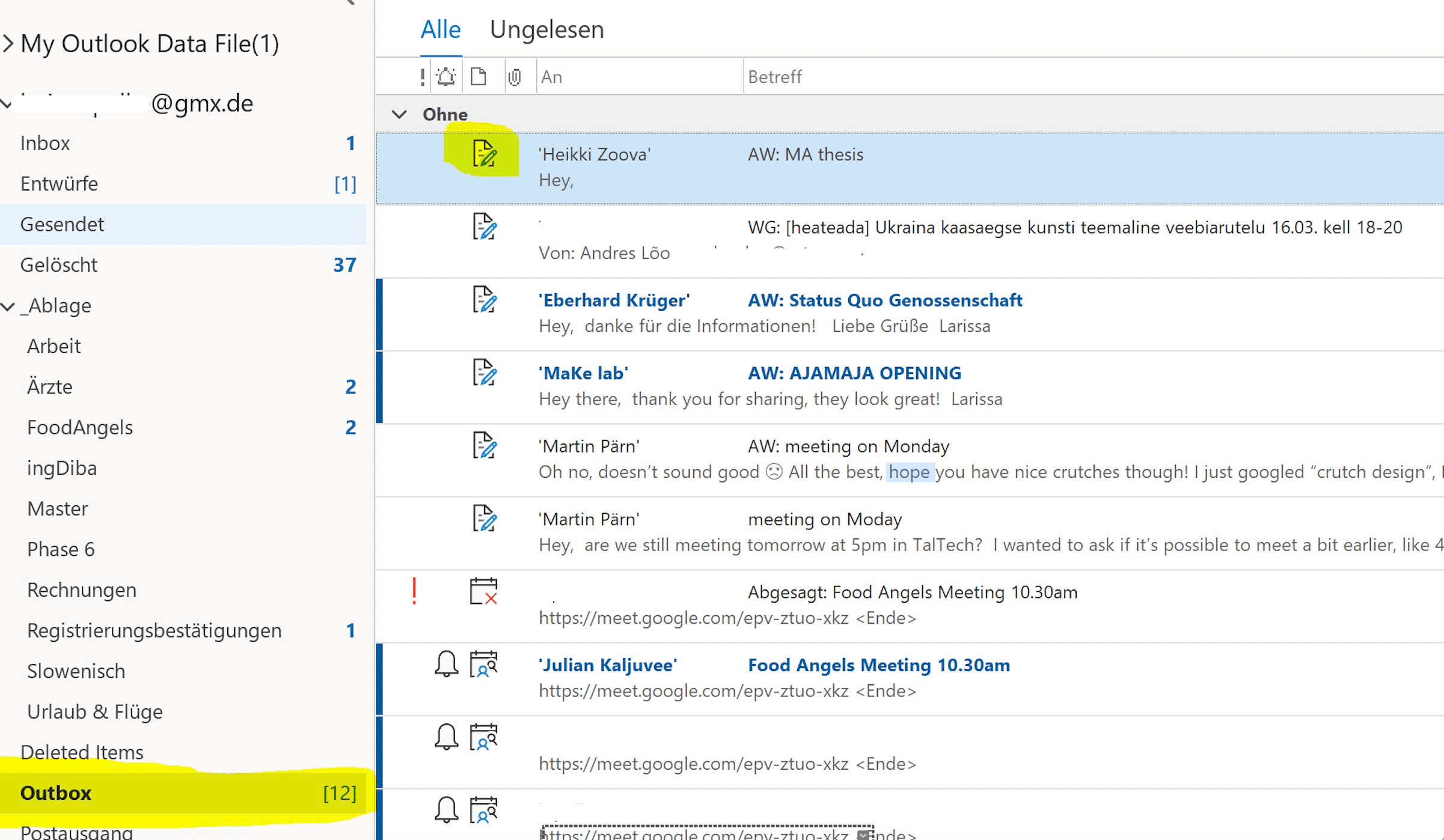Click the flag/importance icon column header
The height and width of the screenshot is (840, 1444).
421,77
